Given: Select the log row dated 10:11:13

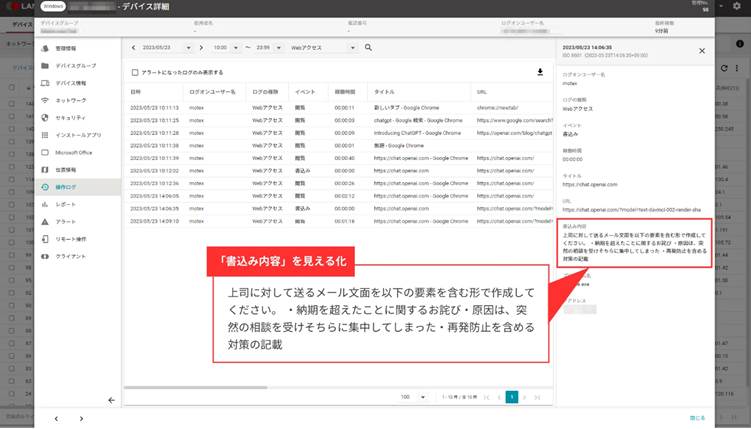Looking at the screenshot, I should tap(338, 108).
